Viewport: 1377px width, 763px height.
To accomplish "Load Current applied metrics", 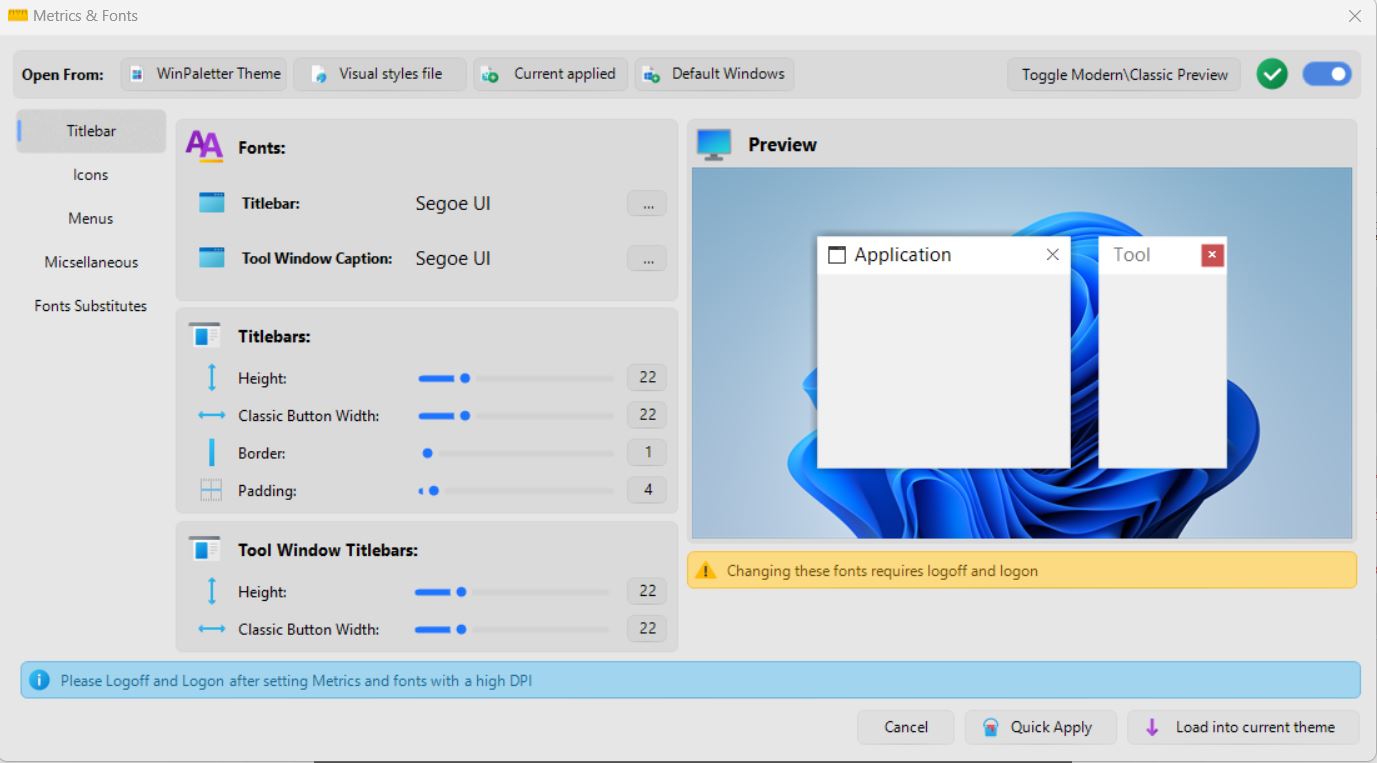I will point(551,74).
